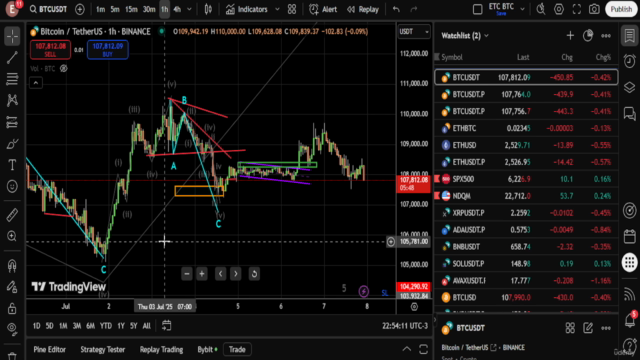Open the Pine Editor tab

(49, 349)
